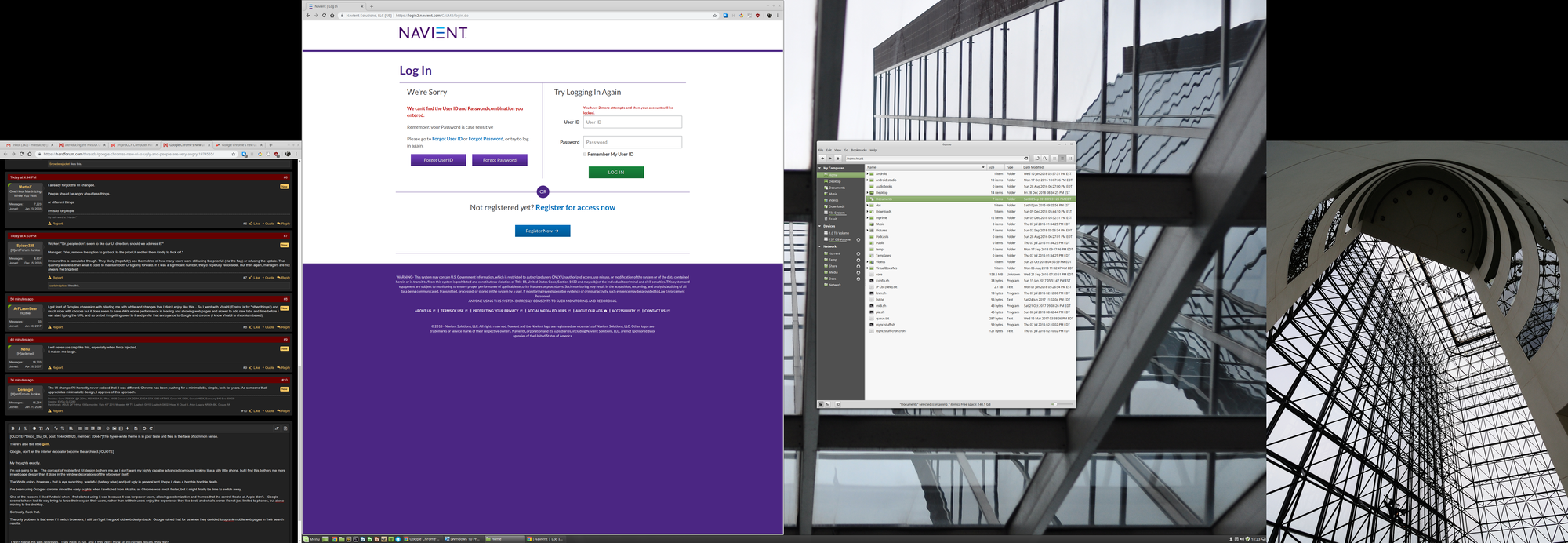Switch file manager to list view
Image resolution: width=1568 pixels, height=543 pixels.
click(1062, 159)
